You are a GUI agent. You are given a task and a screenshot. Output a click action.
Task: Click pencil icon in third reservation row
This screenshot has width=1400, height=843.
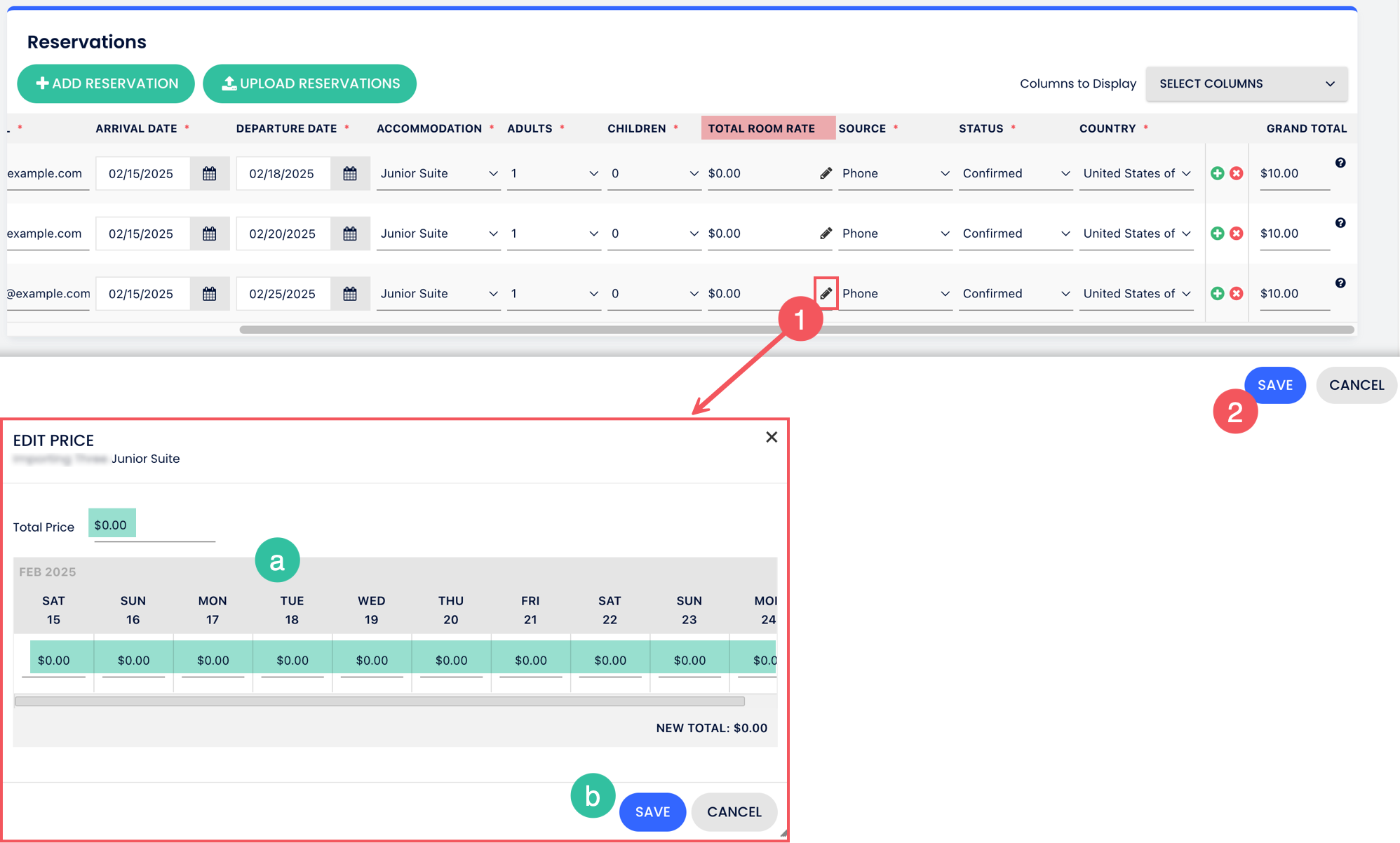(x=826, y=293)
